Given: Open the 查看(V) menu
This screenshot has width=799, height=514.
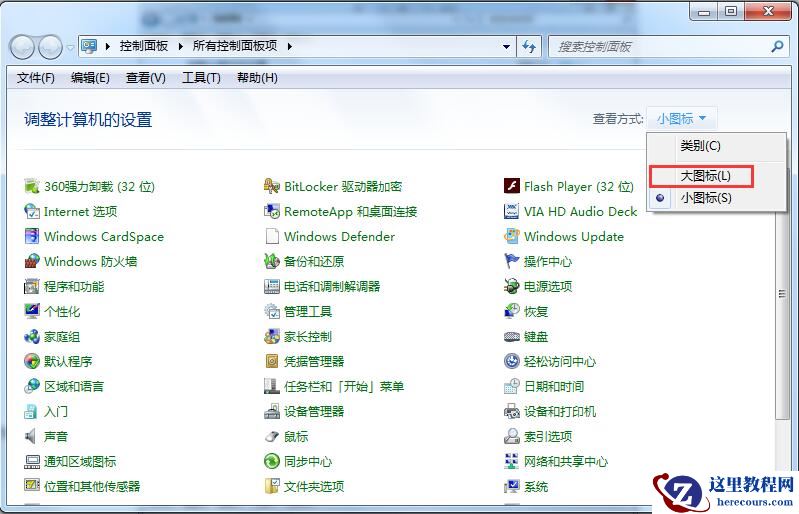Looking at the screenshot, I should pyautogui.click(x=146, y=78).
